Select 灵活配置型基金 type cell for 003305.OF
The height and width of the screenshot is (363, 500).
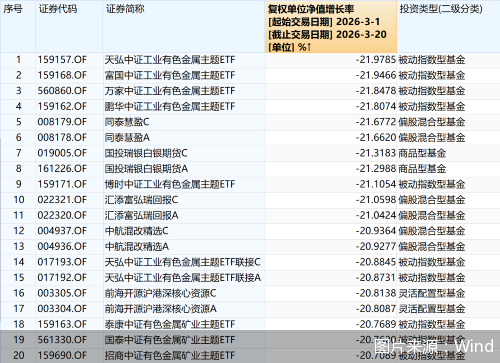click(432, 293)
